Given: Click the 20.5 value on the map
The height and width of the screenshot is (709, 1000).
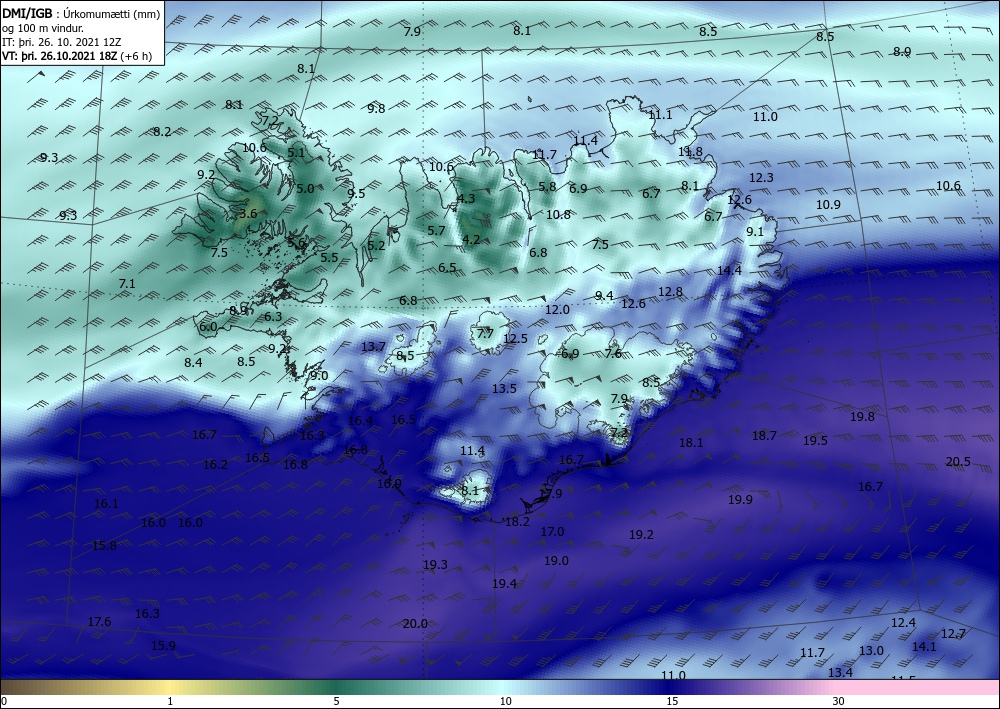Looking at the screenshot, I should 958,462.
